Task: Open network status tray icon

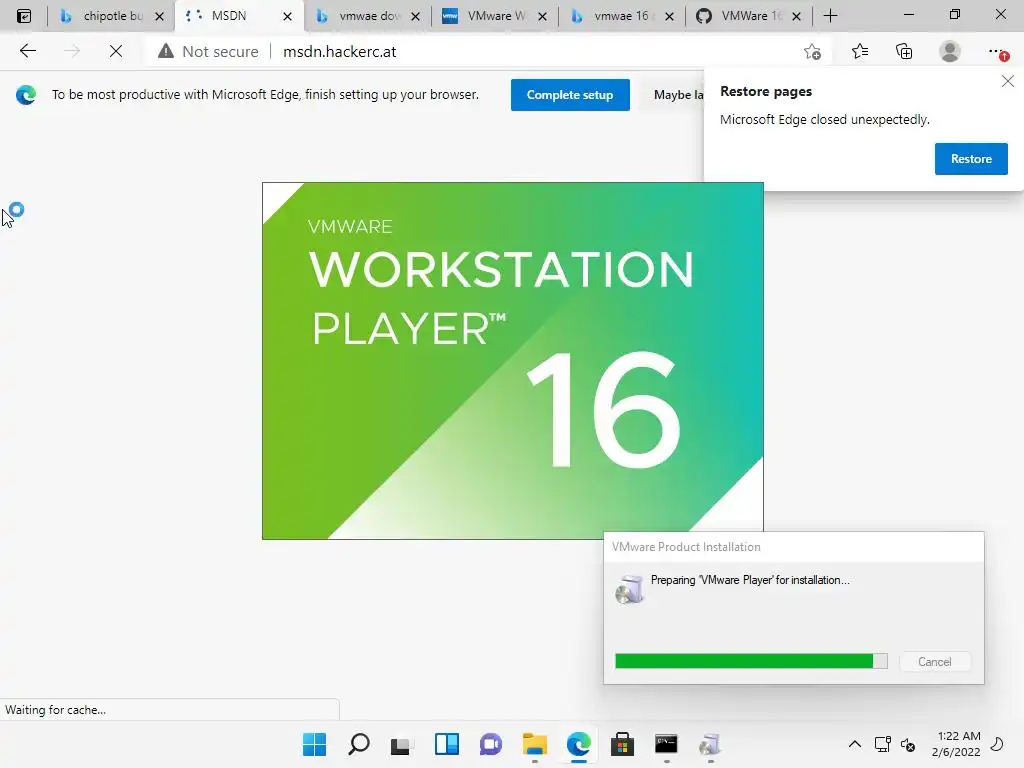Action: tap(883, 744)
